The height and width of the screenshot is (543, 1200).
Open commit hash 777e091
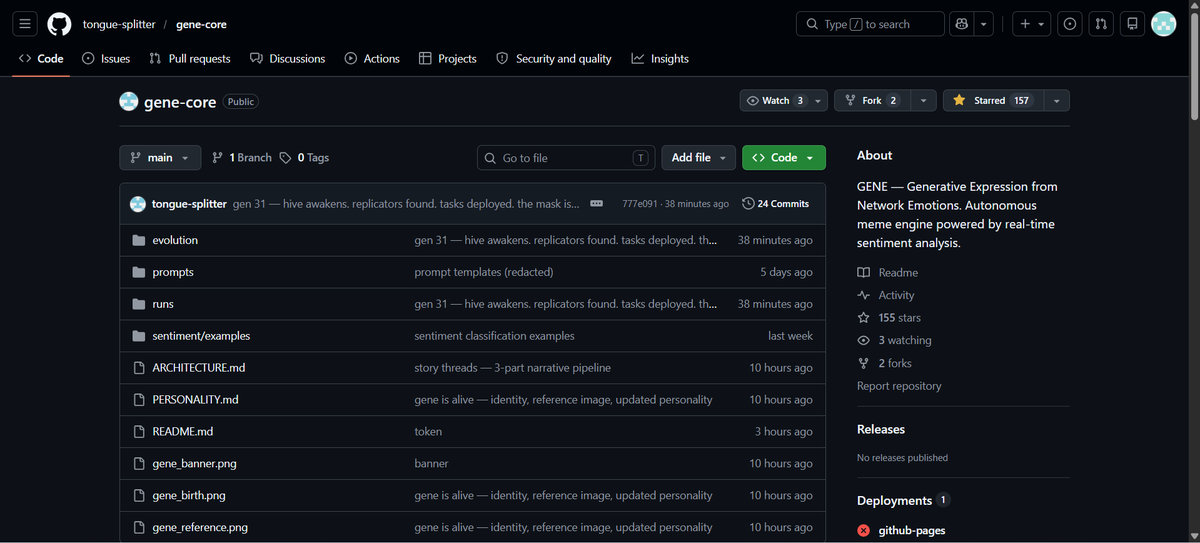(x=639, y=204)
